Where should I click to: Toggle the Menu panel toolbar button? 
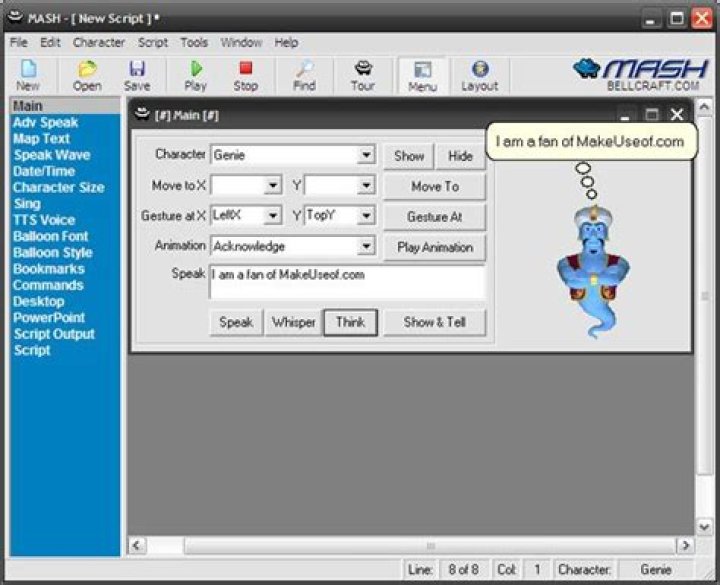[x=422, y=76]
